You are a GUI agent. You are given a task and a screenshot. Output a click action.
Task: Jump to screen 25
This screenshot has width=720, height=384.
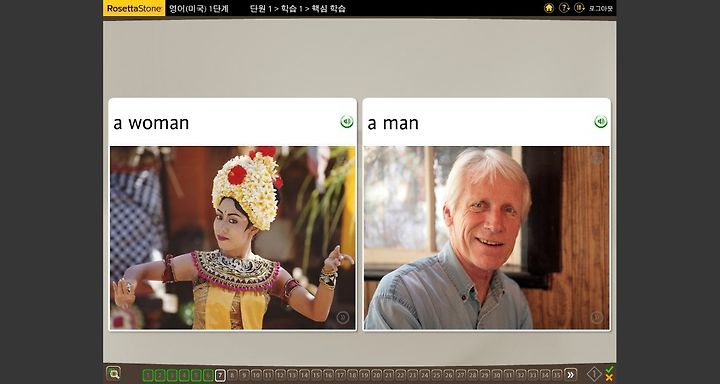437,376
